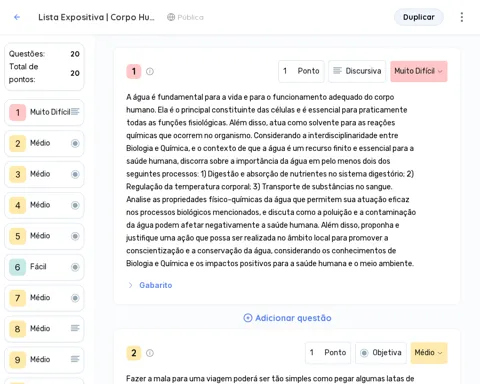Click the question 2 text starting 'Fazer a mala'
The height and width of the screenshot is (384, 480).
tap(270, 379)
